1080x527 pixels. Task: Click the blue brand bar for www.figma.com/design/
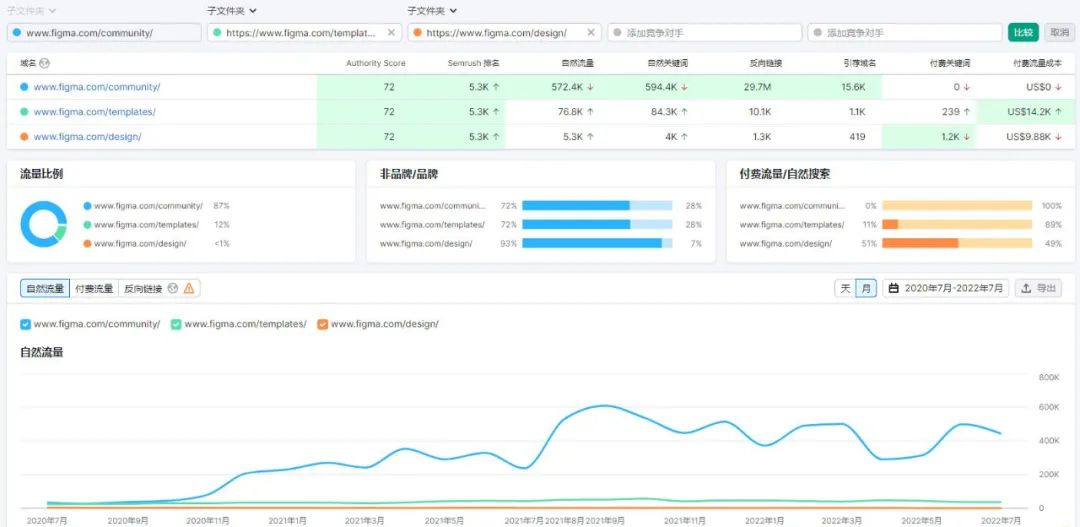[x=592, y=243]
